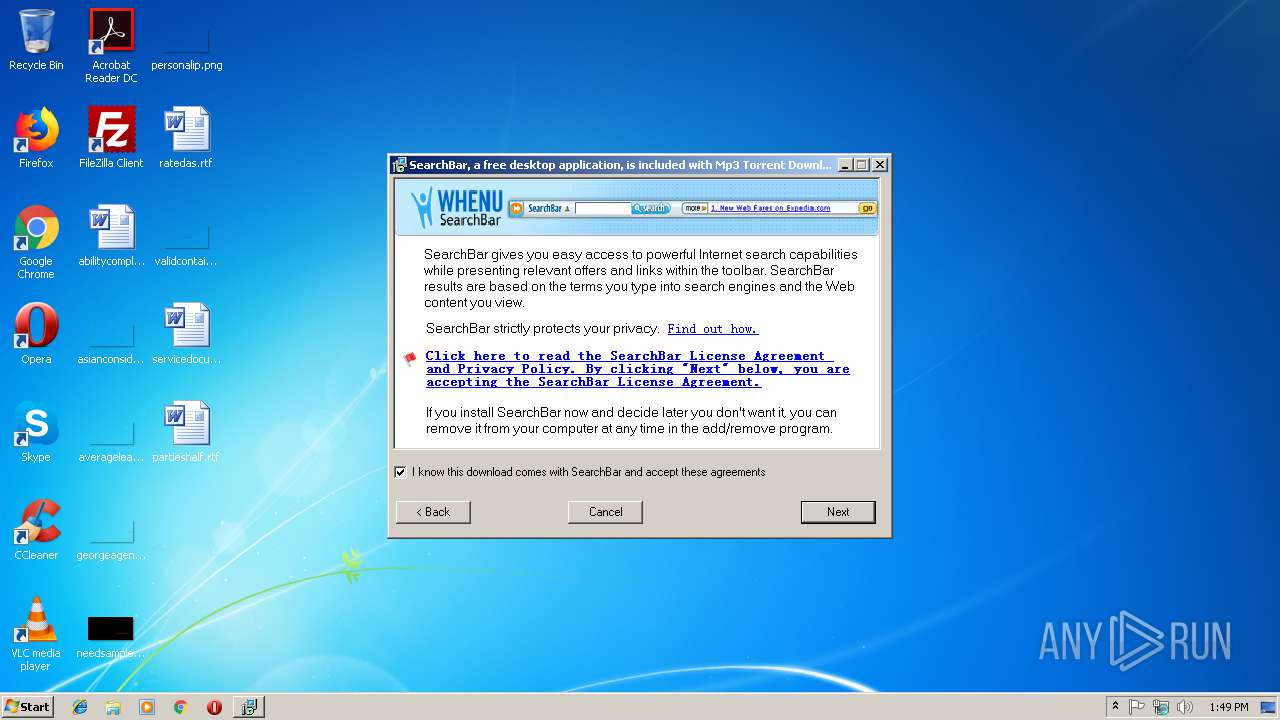Select ratedas.rtf document icon
The height and width of the screenshot is (720, 1280).
click(186, 138)
